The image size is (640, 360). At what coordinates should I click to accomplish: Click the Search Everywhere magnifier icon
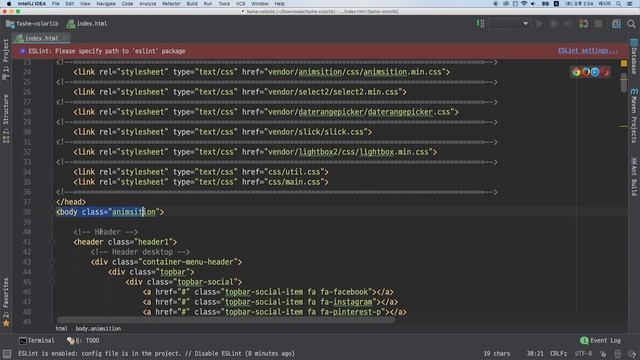tap(631, 24)
